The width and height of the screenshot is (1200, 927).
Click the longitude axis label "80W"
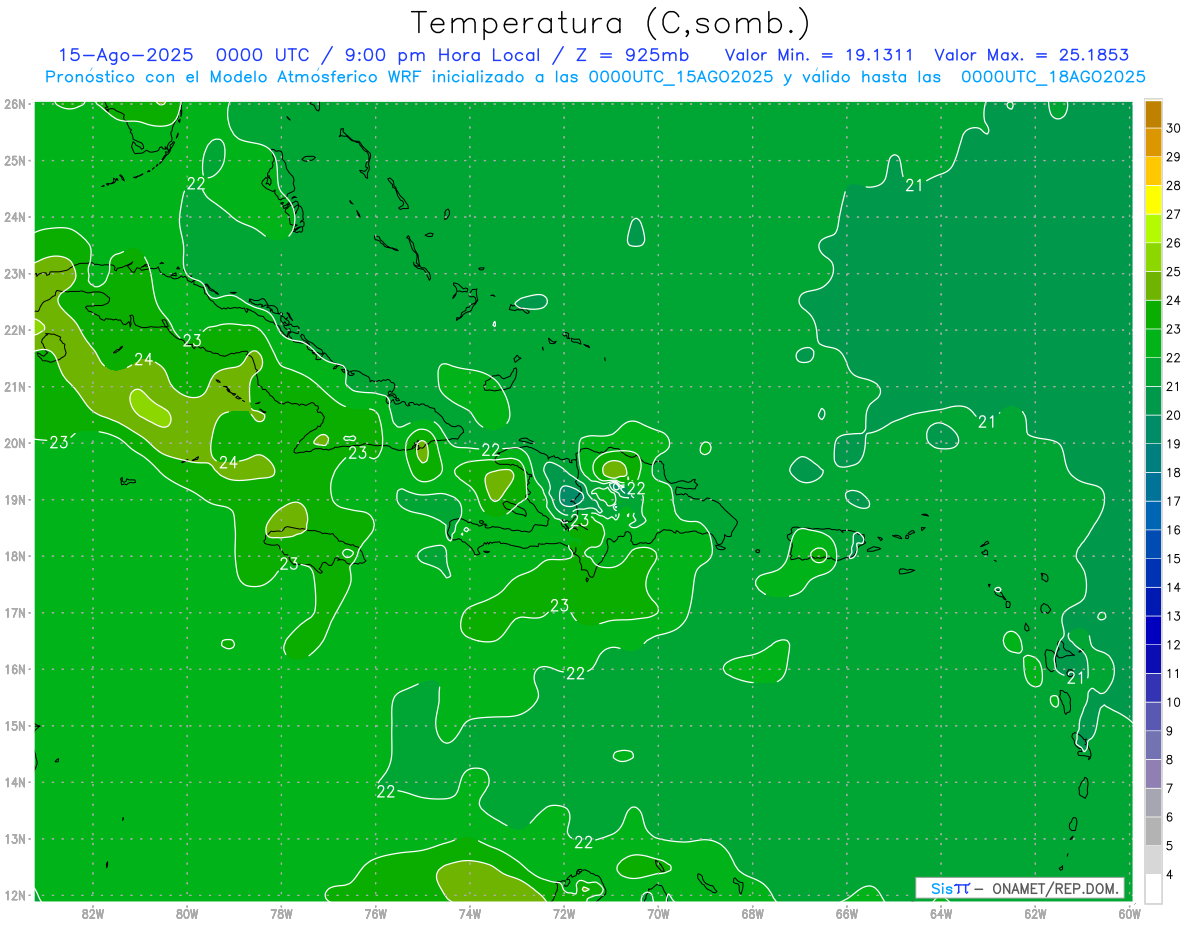click(187, 913)
